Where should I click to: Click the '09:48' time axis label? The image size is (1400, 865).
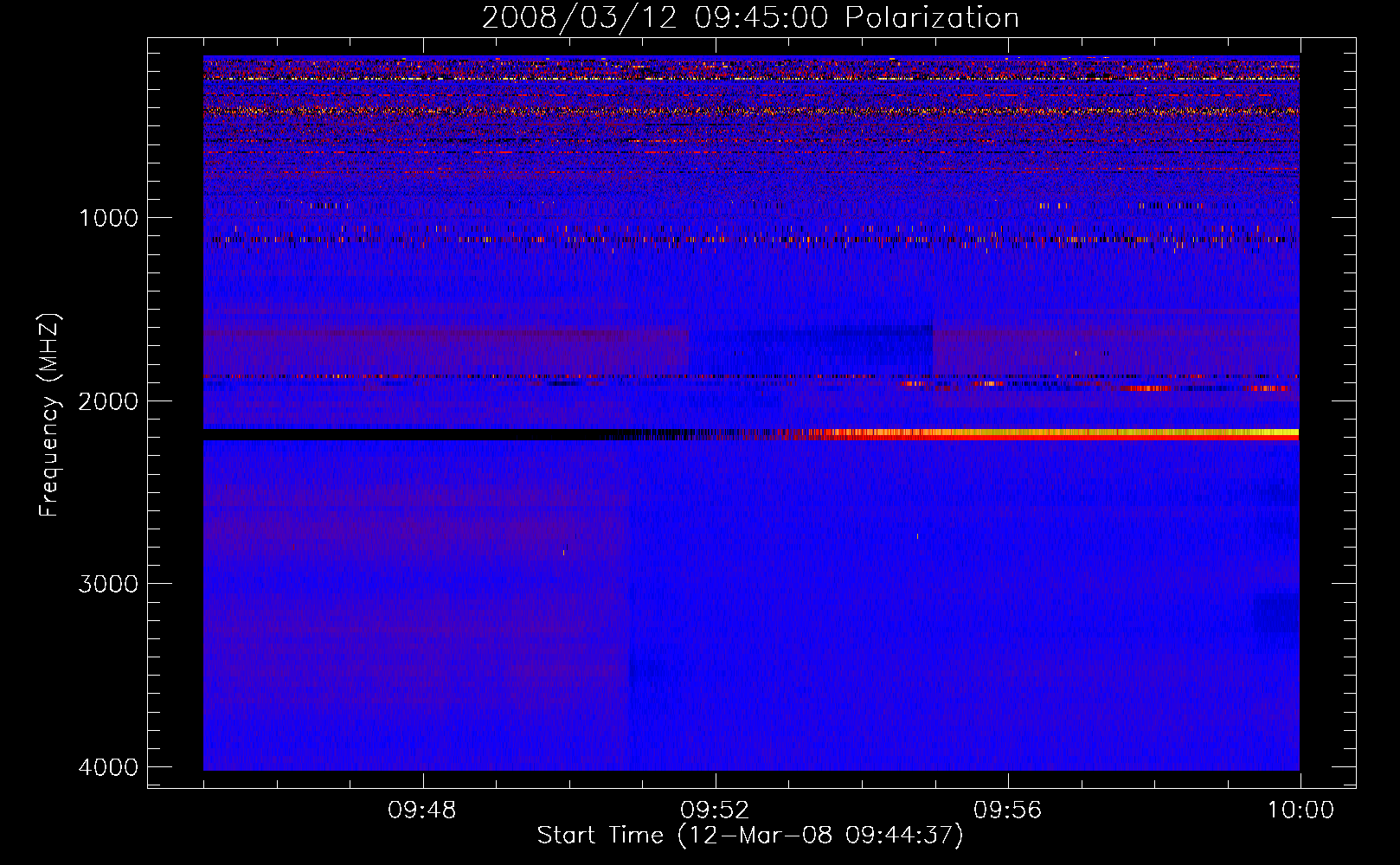click(x=422, y=811)
